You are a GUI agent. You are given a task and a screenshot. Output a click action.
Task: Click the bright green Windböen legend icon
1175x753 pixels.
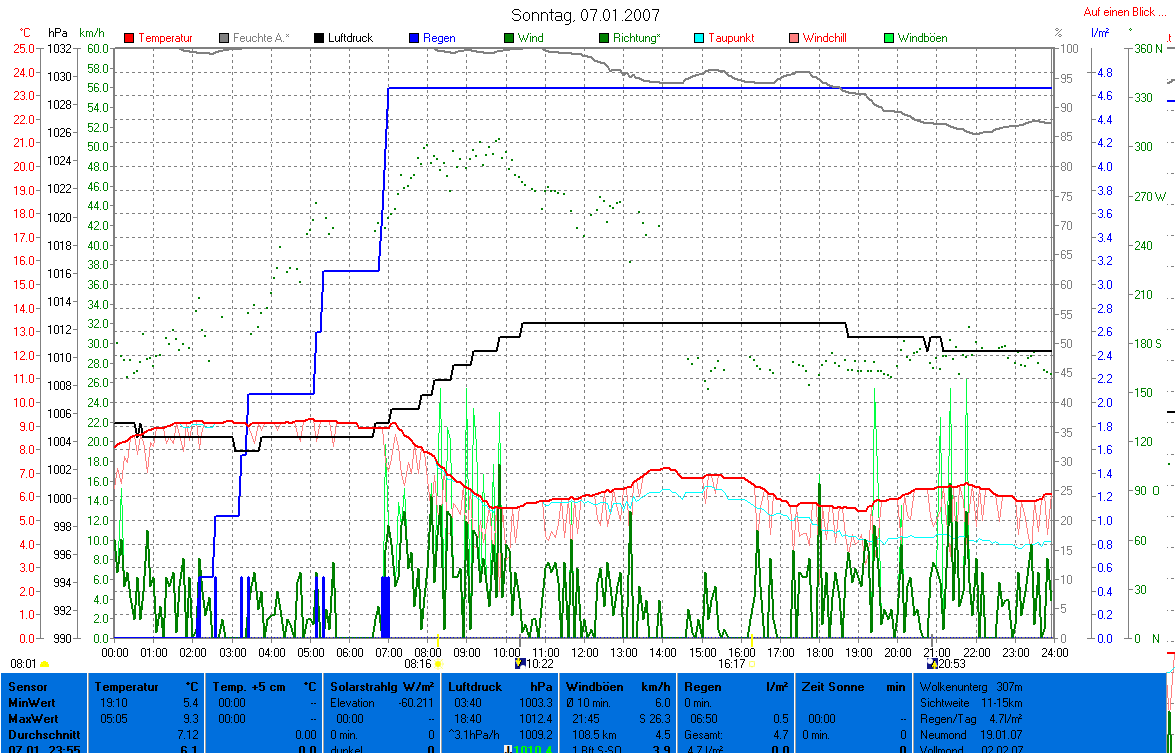coord(889,38)
